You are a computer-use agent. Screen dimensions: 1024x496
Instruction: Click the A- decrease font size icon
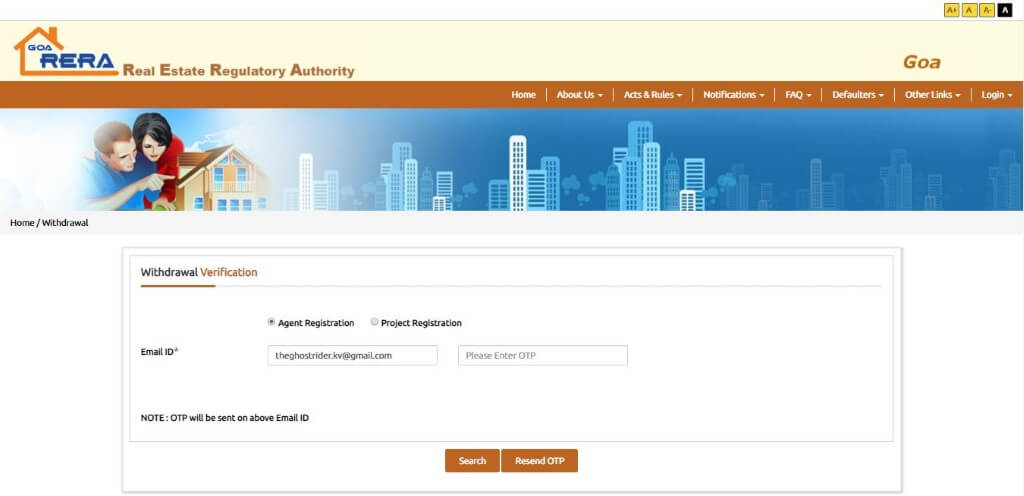[987, 10]
